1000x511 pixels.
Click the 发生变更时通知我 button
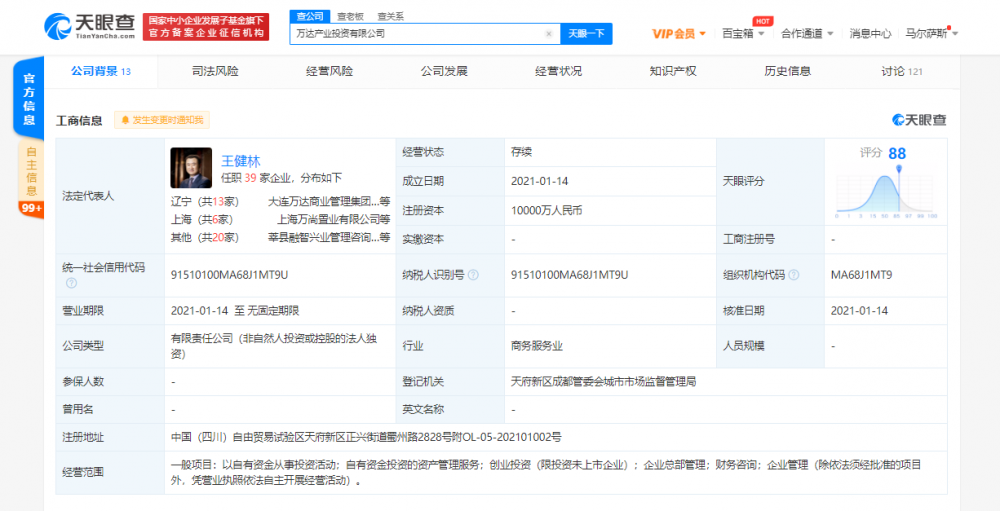coord(162,120)
